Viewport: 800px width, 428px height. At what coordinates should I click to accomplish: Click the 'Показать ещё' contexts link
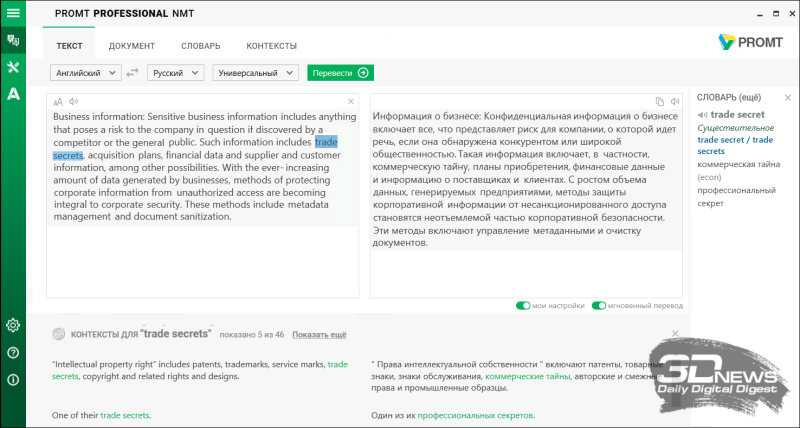coord(320,334)
